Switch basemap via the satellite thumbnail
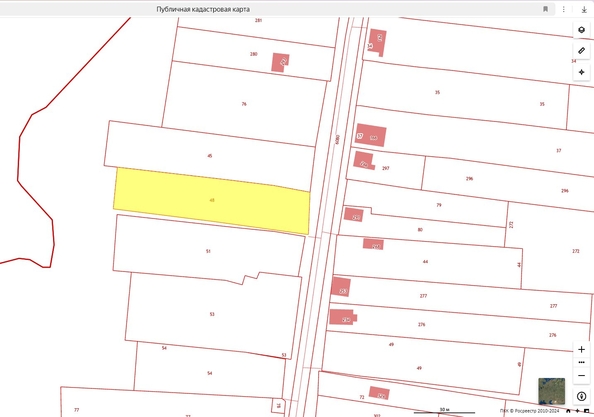This screenshot has height=417, width=594. click(x=552, y=391)
